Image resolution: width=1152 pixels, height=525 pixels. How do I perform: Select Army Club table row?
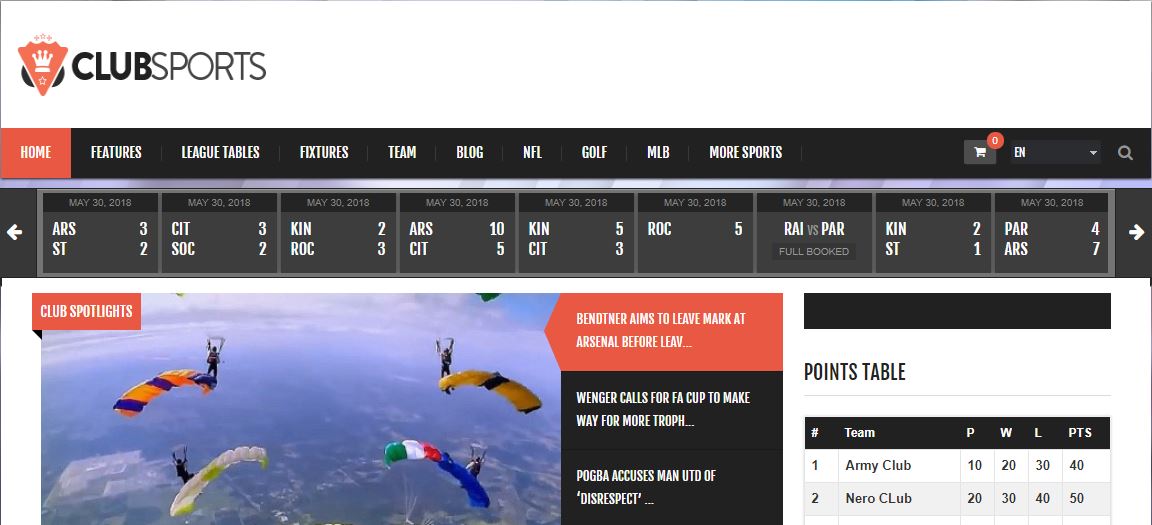pyautogui.click(x=957, y=466)
